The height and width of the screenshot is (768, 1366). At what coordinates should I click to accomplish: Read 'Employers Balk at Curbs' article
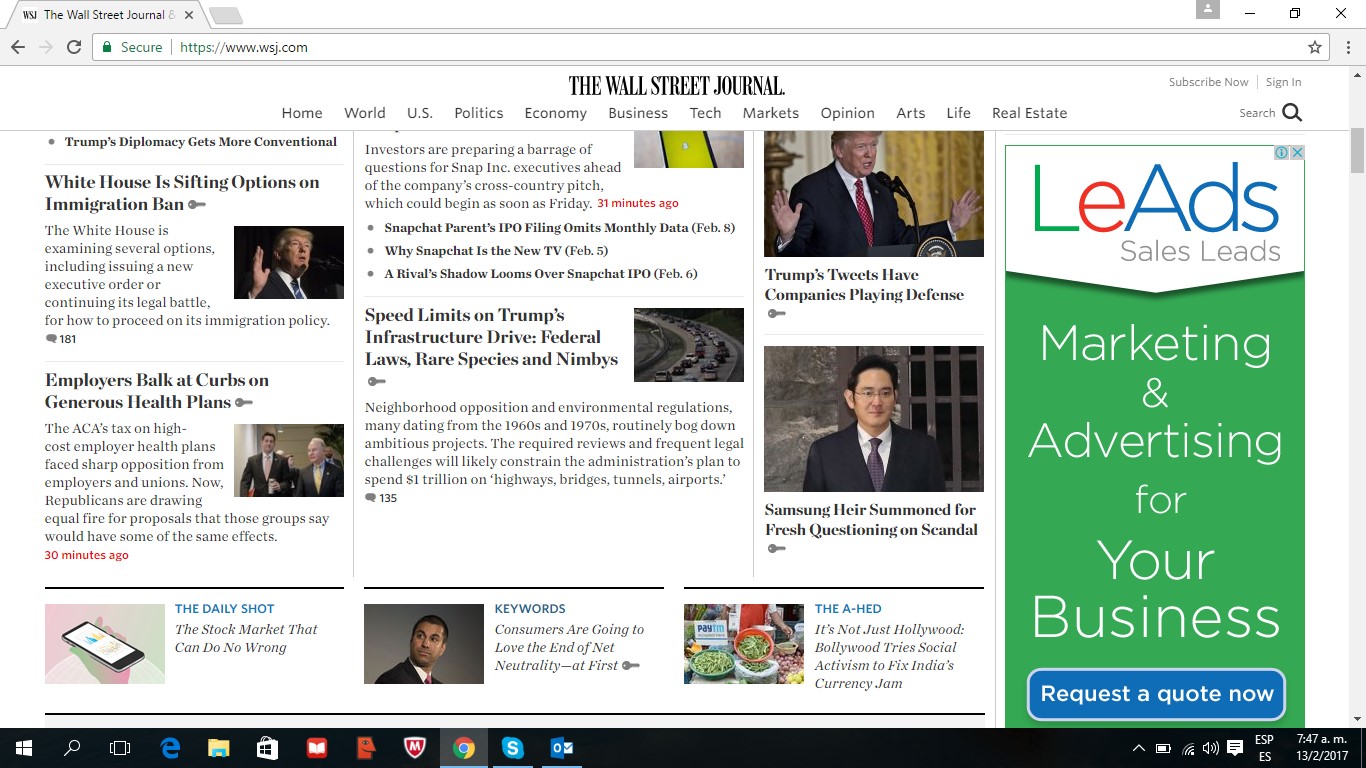157,391
